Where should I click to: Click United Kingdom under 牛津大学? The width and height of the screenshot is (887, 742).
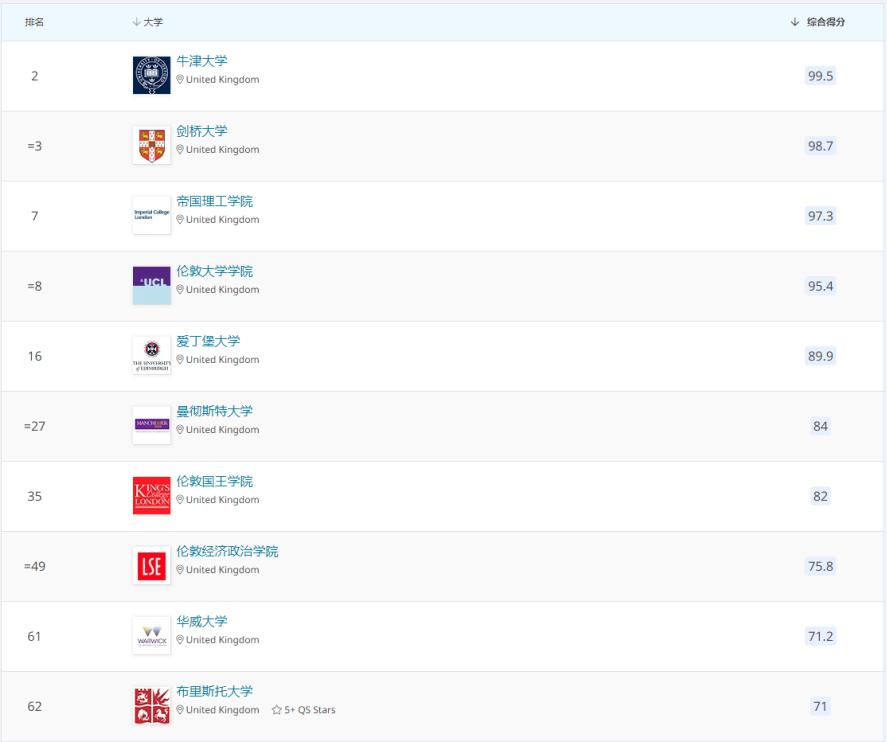click(x=222, y=79)
